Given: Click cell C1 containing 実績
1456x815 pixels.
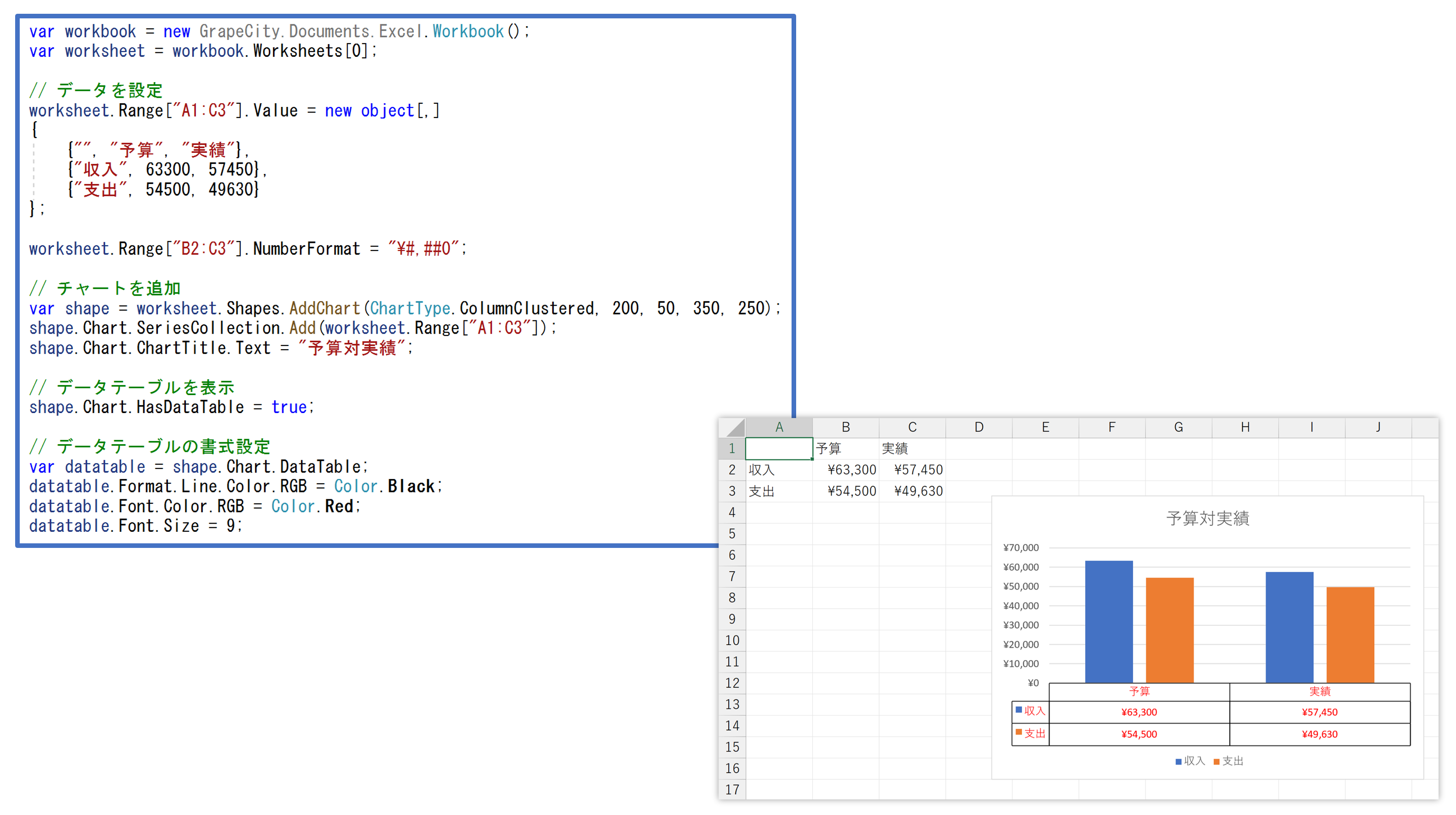Looking at the screenshot, I should click(912, 449).
